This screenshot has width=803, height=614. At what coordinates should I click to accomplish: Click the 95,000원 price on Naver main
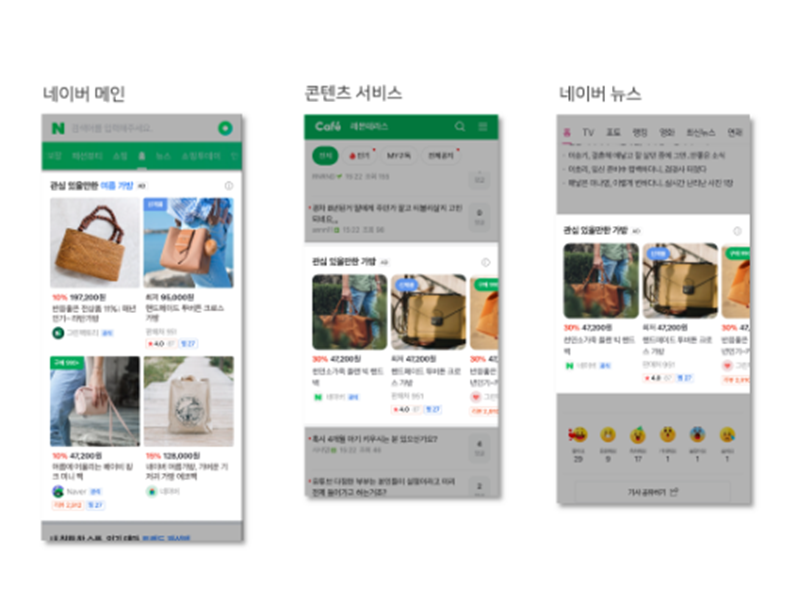coord(177,298)
